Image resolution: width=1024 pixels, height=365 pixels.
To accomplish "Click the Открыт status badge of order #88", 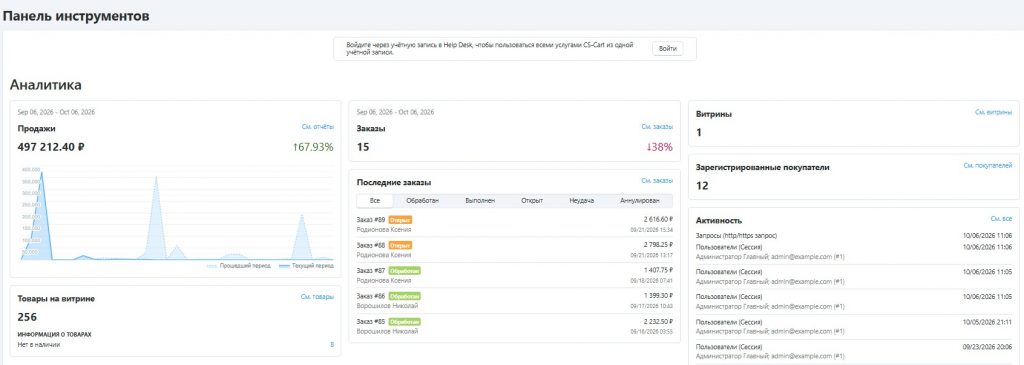I will [400, 245].
